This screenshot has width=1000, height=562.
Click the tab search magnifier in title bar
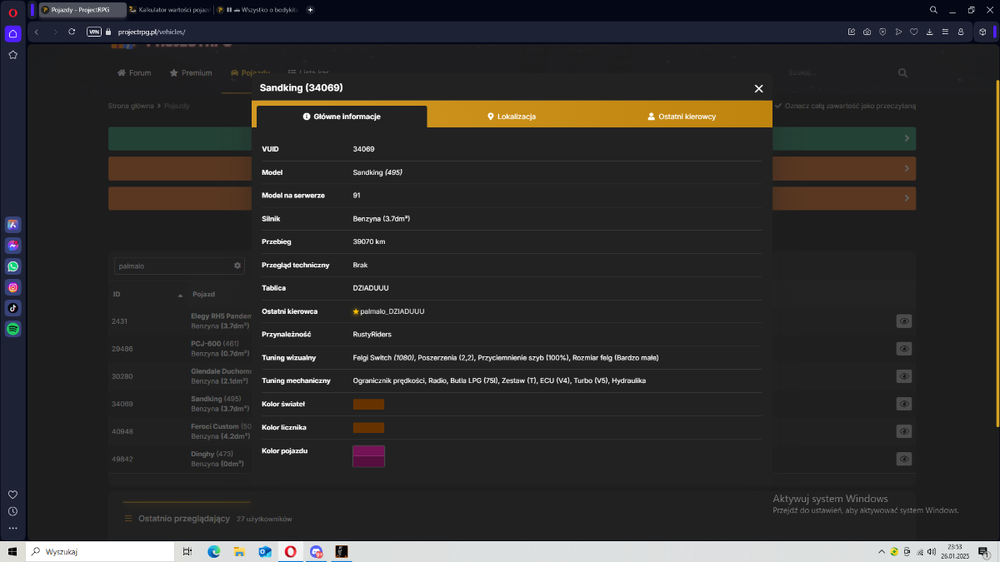933,10
